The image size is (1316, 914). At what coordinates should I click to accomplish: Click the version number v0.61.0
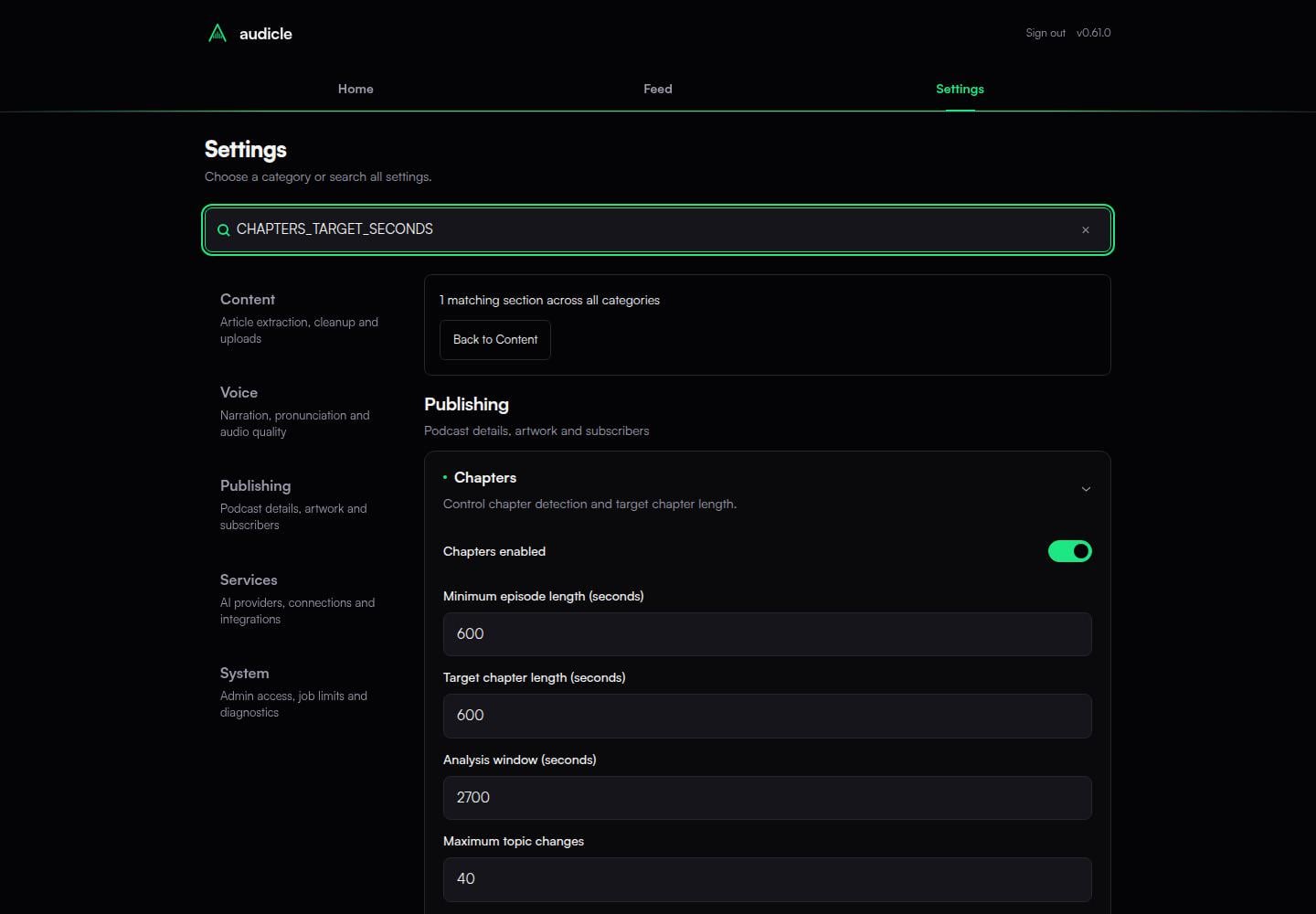click(1094, 33)
